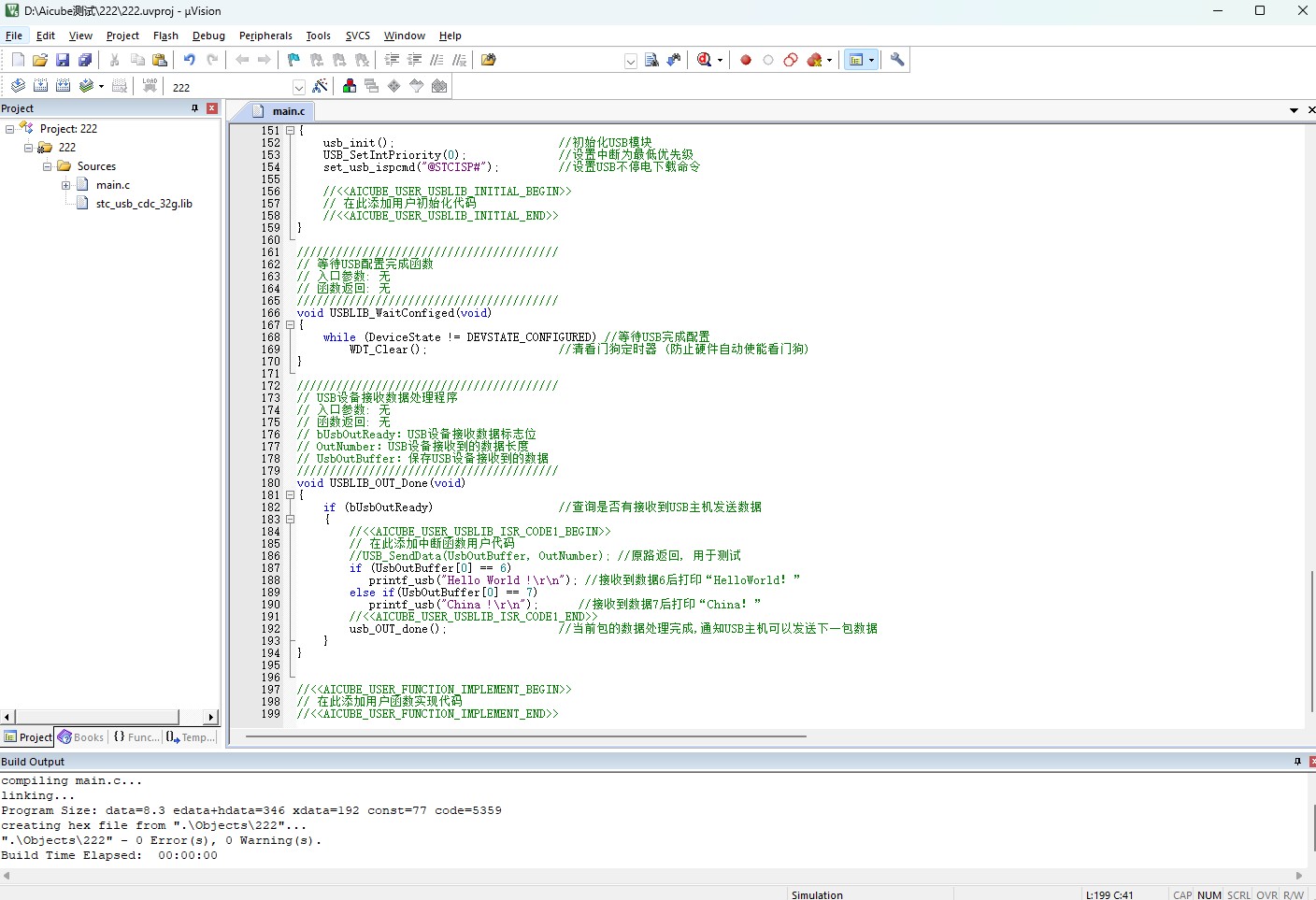Screen dimensions: 1316x900
Task: Select stc_usb_cdc_32g.lib in project tree
Action: [x=144, y=204]
